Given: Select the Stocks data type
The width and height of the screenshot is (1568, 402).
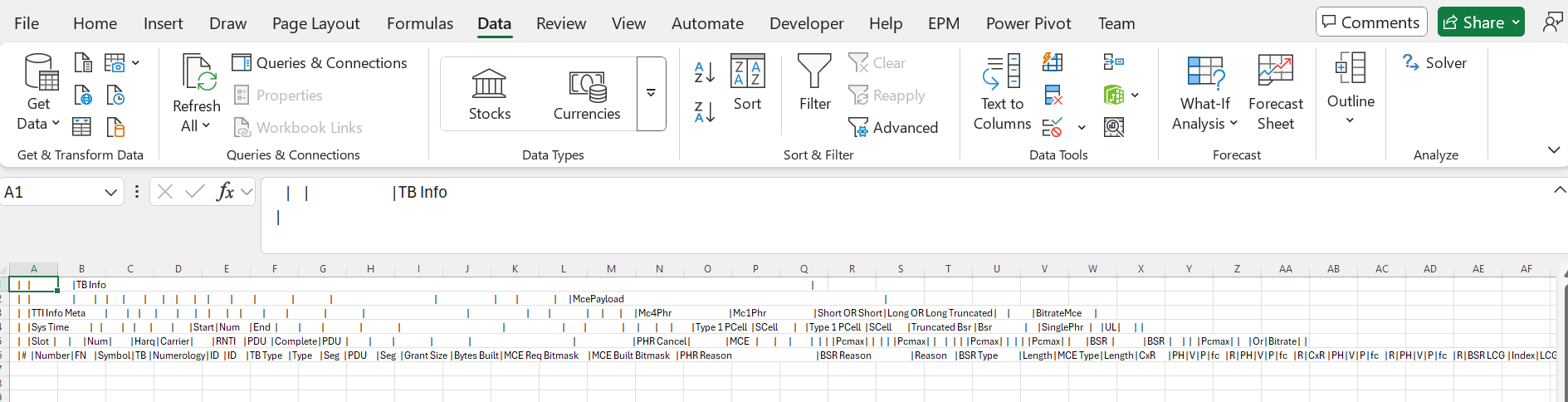Looking at the screenshot, I should pyautogui.click(x=490, y=95).
